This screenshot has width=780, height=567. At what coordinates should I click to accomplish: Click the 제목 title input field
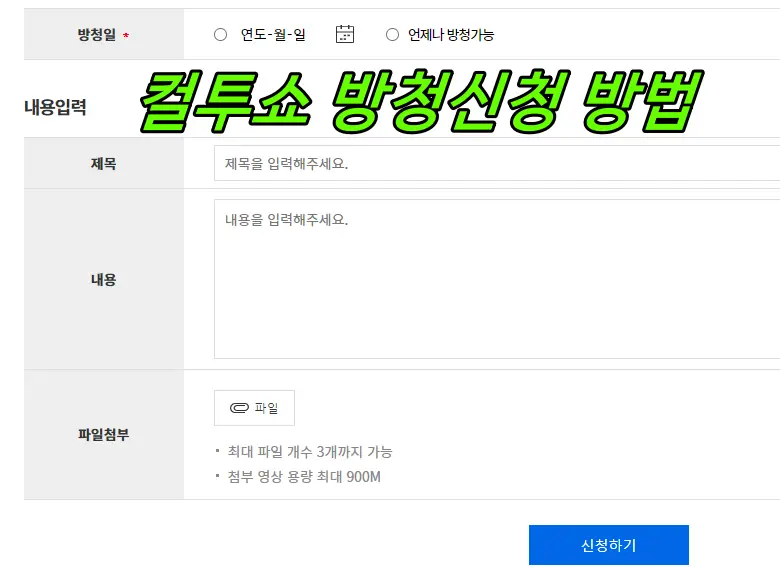click(x=497, y=163)
